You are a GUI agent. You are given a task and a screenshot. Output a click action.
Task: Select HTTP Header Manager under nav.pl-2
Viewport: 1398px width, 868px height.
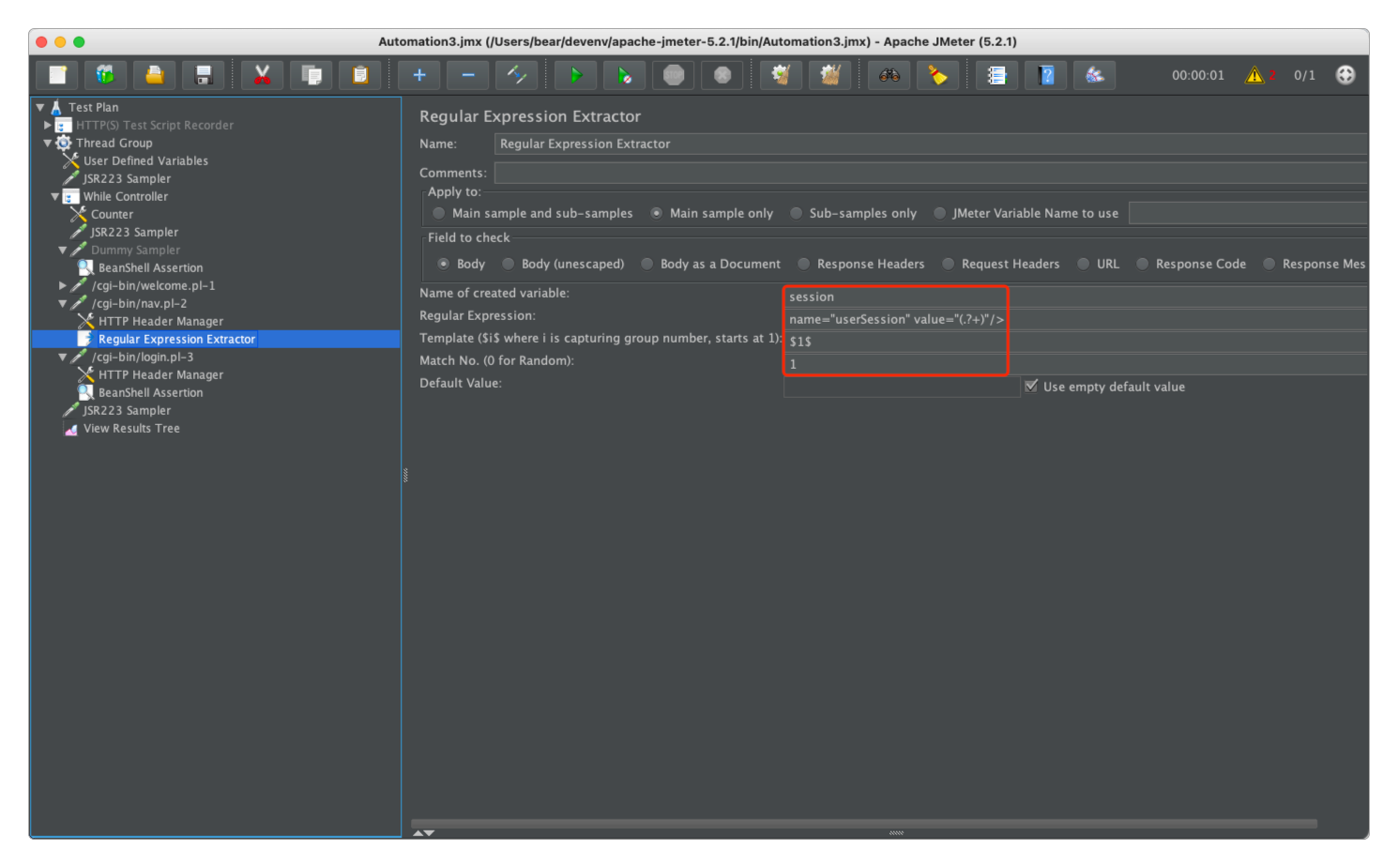click(160, 322)
